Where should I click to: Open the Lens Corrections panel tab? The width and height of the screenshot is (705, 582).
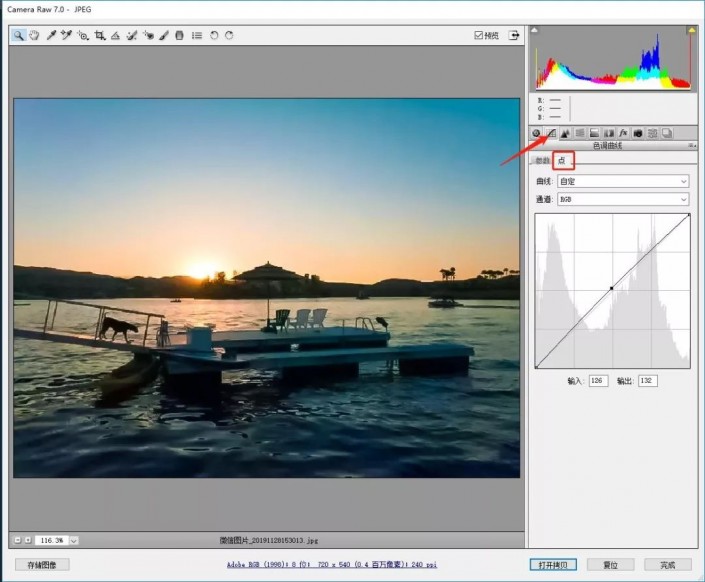point(609,133)
